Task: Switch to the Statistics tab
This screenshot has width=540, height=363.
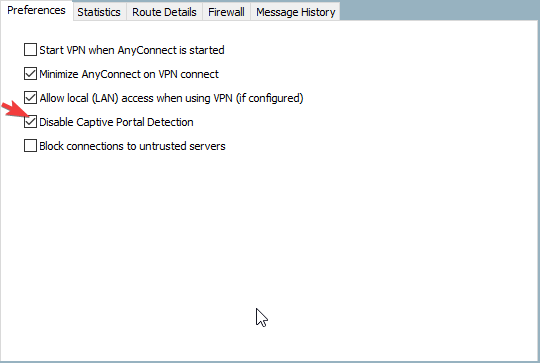Action: 99,12
